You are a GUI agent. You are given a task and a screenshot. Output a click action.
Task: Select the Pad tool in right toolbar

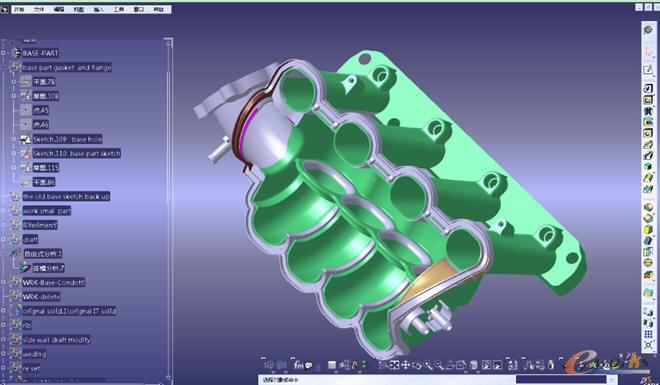[x=648, y=88]
